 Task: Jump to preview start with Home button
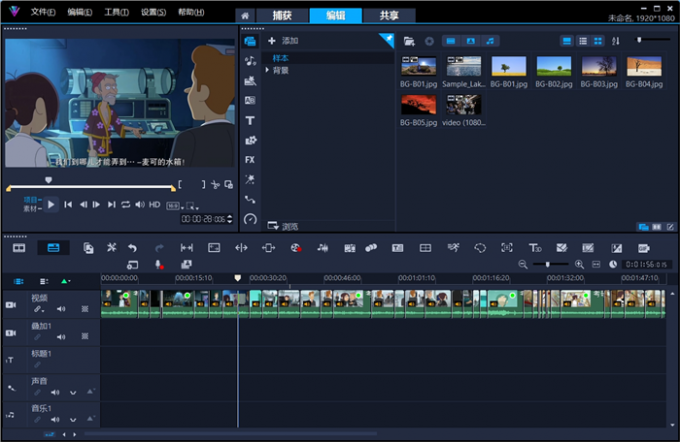(x=68, y=204)
